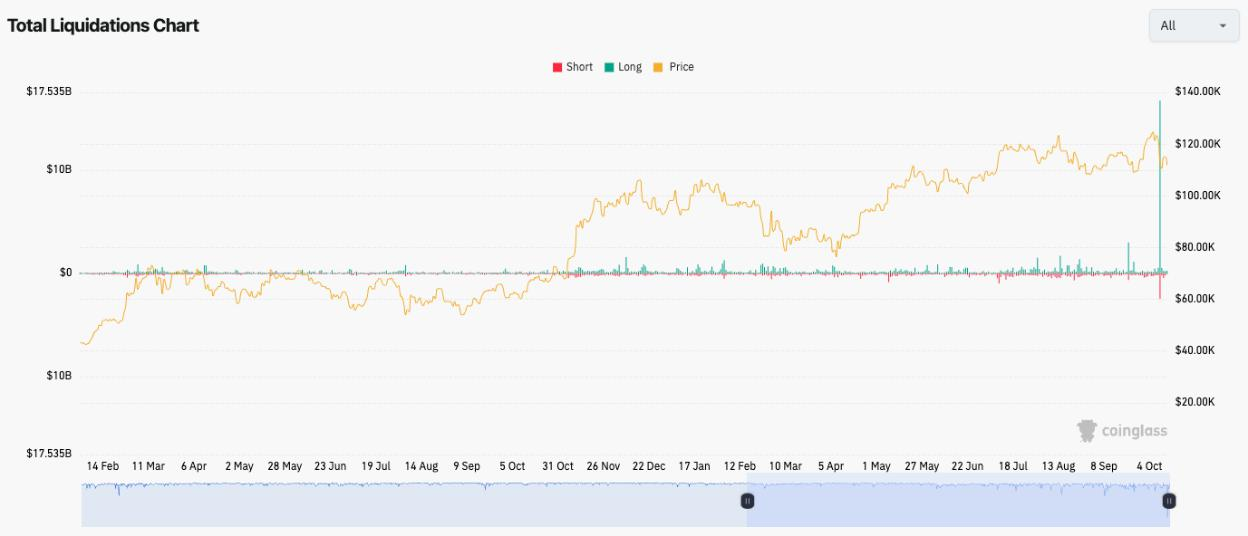The image size is (1248, 536).
Task: Click the "18 Jul" date axis label
Action: point(1013,466)
